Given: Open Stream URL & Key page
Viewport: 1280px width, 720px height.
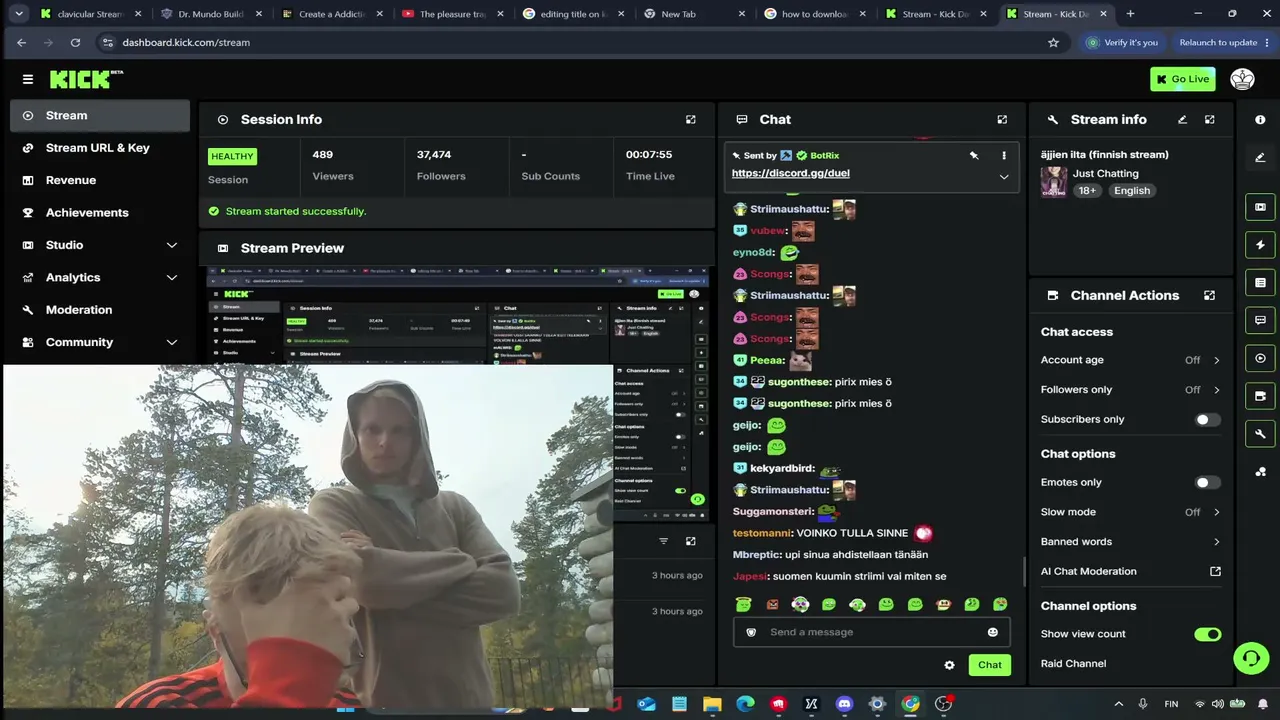Looking at the screenshot, I should click(x=100, y=148).
